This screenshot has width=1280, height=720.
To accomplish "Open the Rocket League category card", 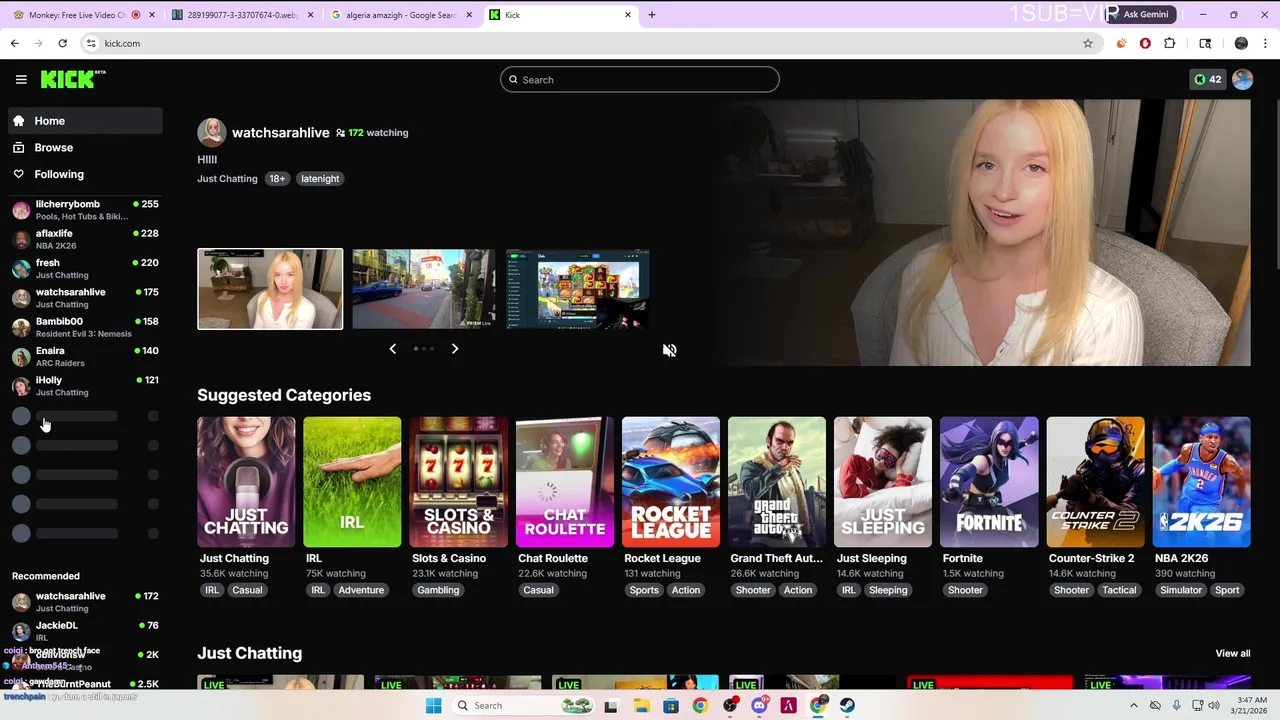I will click(671, 482).
